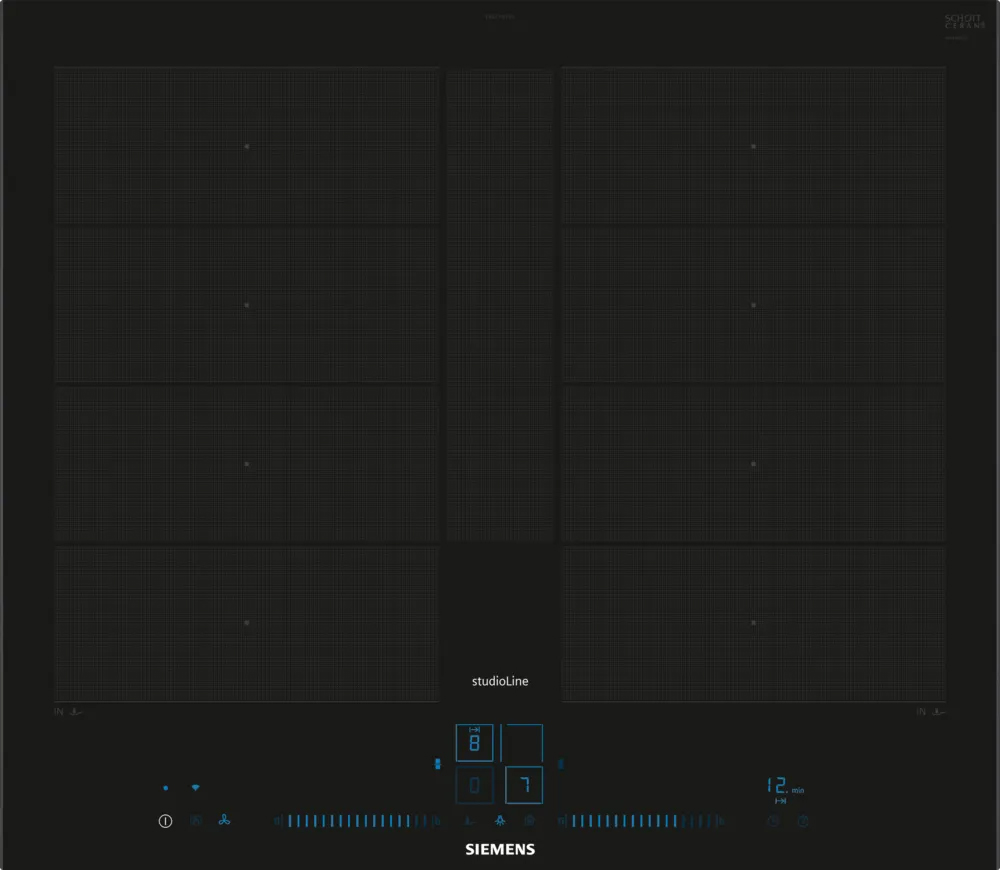This screenshot has width=1000, height=870.
Task: Tap the SIEMENS logo
Action: pos(500,849)
